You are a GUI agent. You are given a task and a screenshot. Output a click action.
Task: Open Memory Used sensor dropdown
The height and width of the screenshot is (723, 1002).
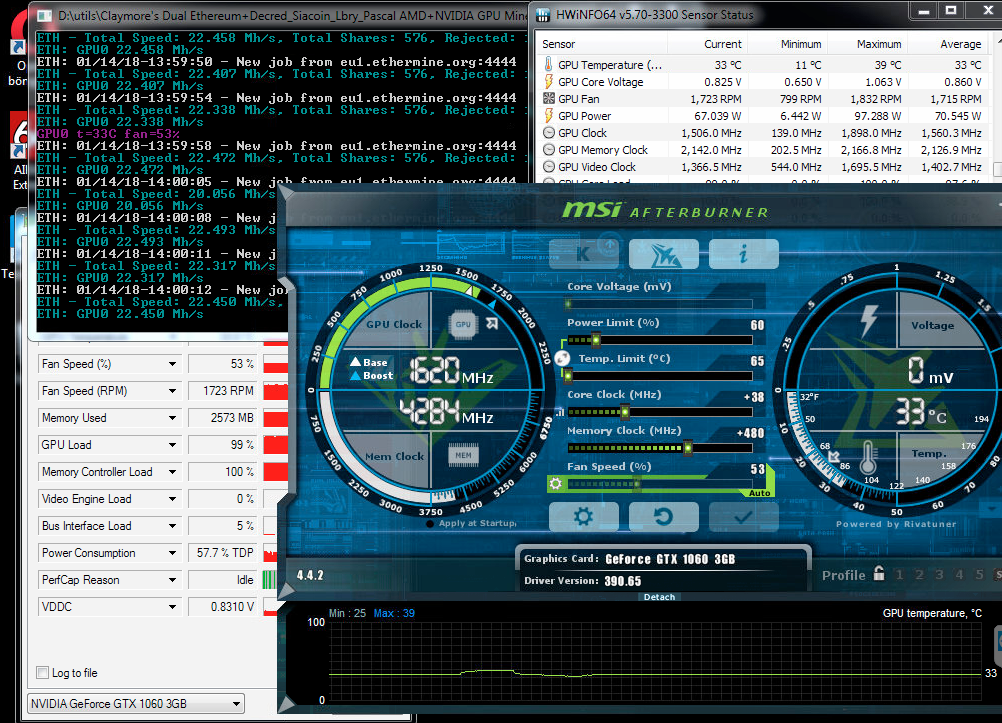pos(173,418)
